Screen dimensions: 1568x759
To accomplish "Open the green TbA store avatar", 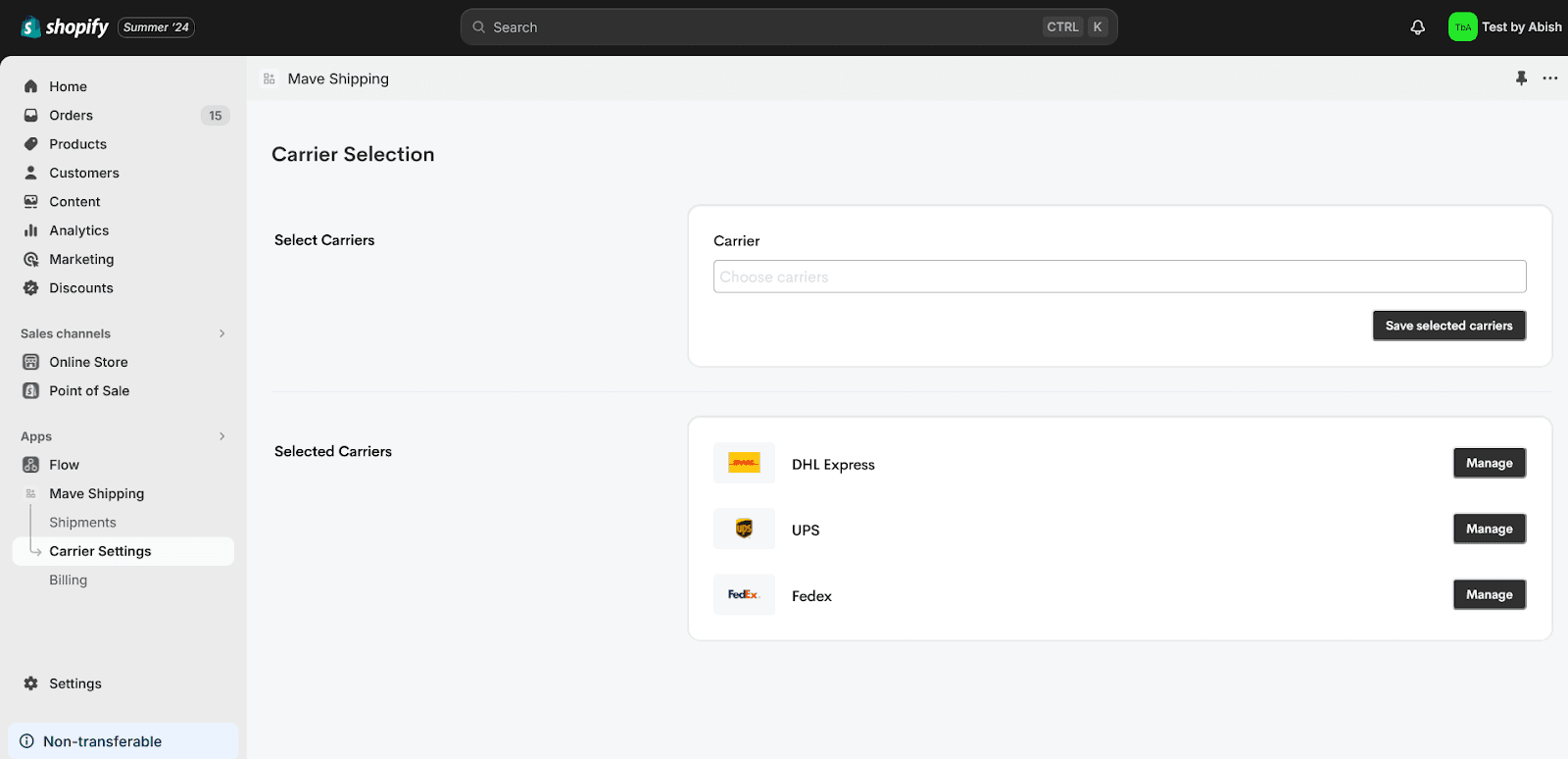I will point(1462,27).
